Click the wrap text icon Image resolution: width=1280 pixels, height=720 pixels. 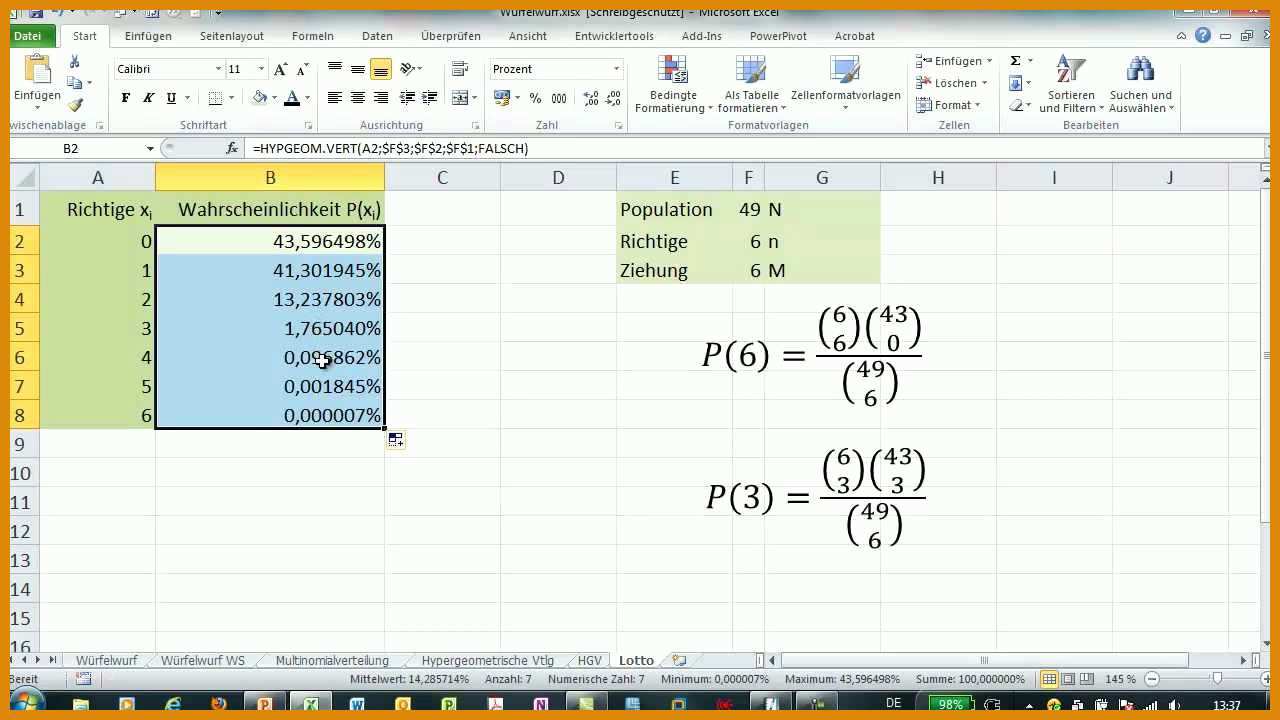(460, 69)
